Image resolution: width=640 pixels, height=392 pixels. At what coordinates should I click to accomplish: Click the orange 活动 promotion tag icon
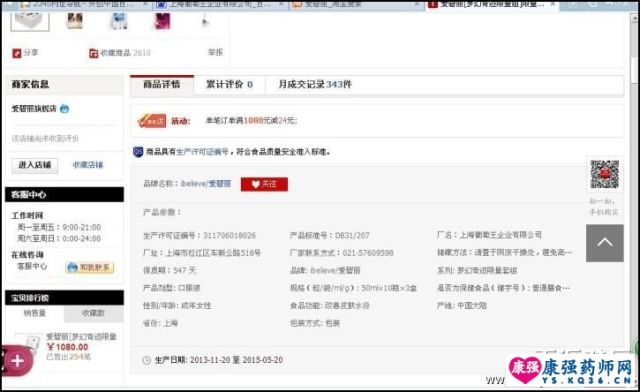(x=152, y=121)
